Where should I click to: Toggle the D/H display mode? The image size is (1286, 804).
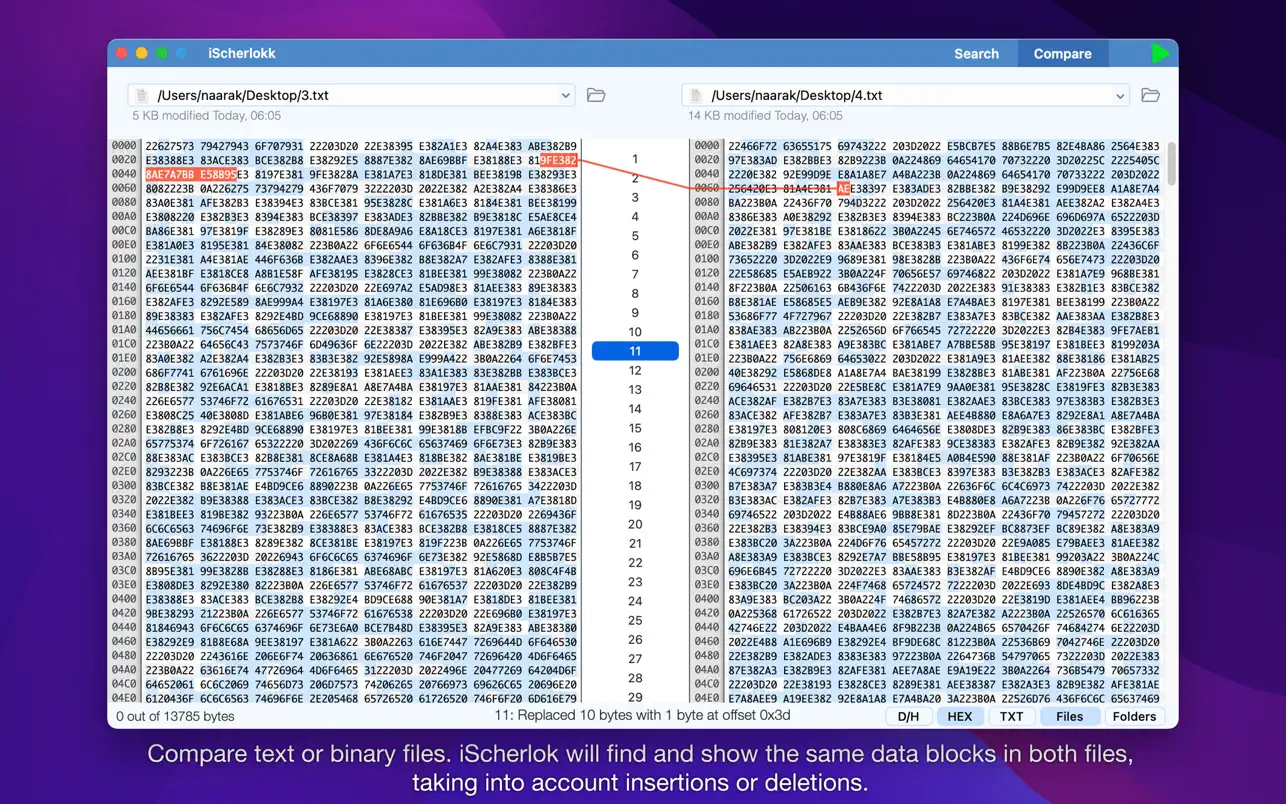[908, 716]
